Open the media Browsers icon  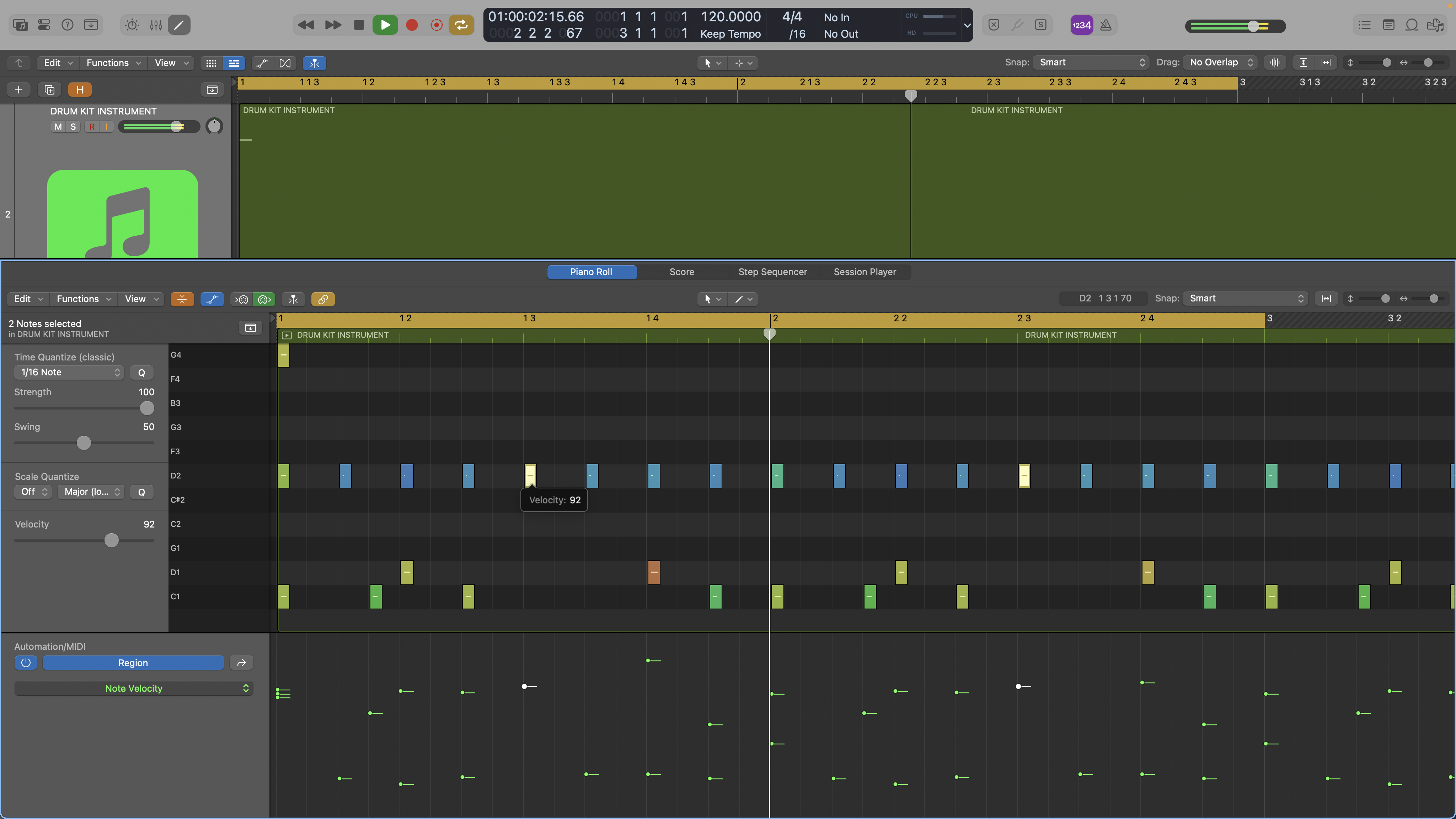1436,25
